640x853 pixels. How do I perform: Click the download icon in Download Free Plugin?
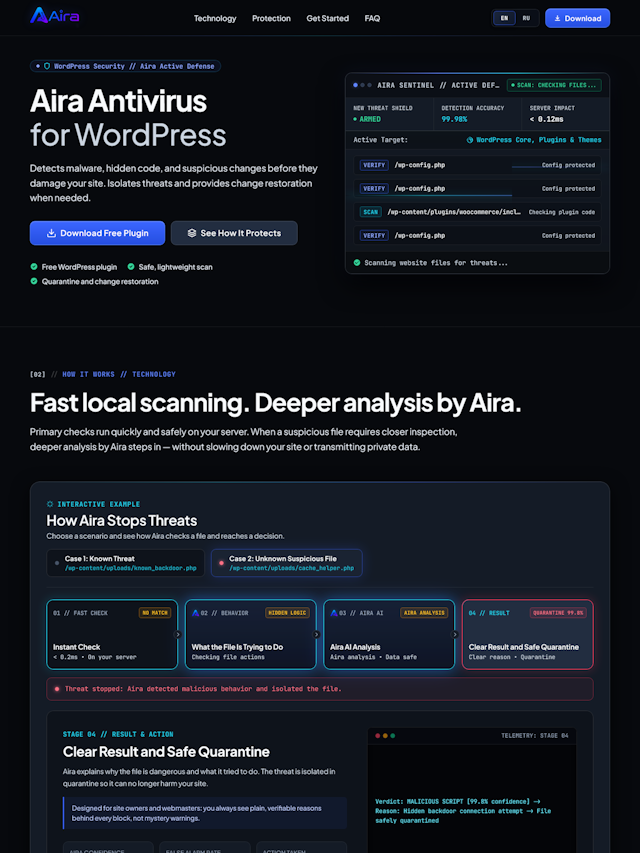[x=51, y=233]
